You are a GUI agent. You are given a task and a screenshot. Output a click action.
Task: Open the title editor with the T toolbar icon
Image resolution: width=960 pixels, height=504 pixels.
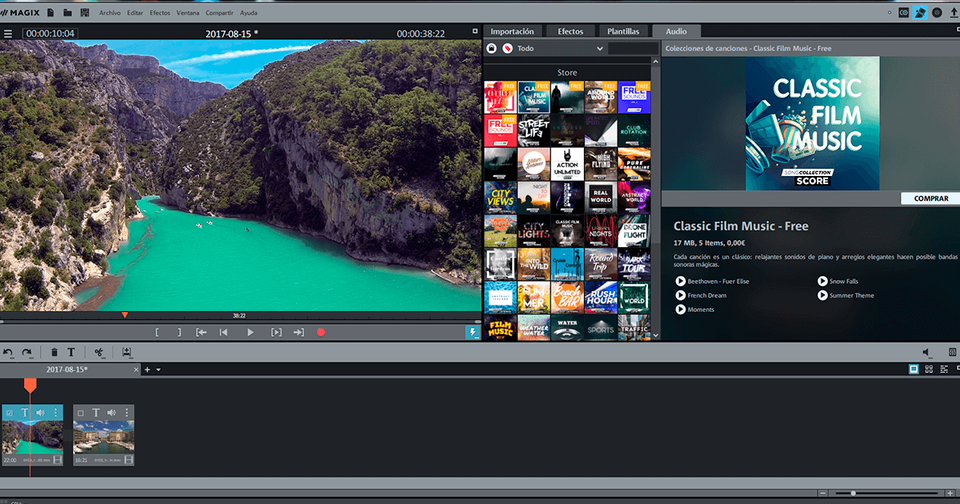[x=71, y=352]
